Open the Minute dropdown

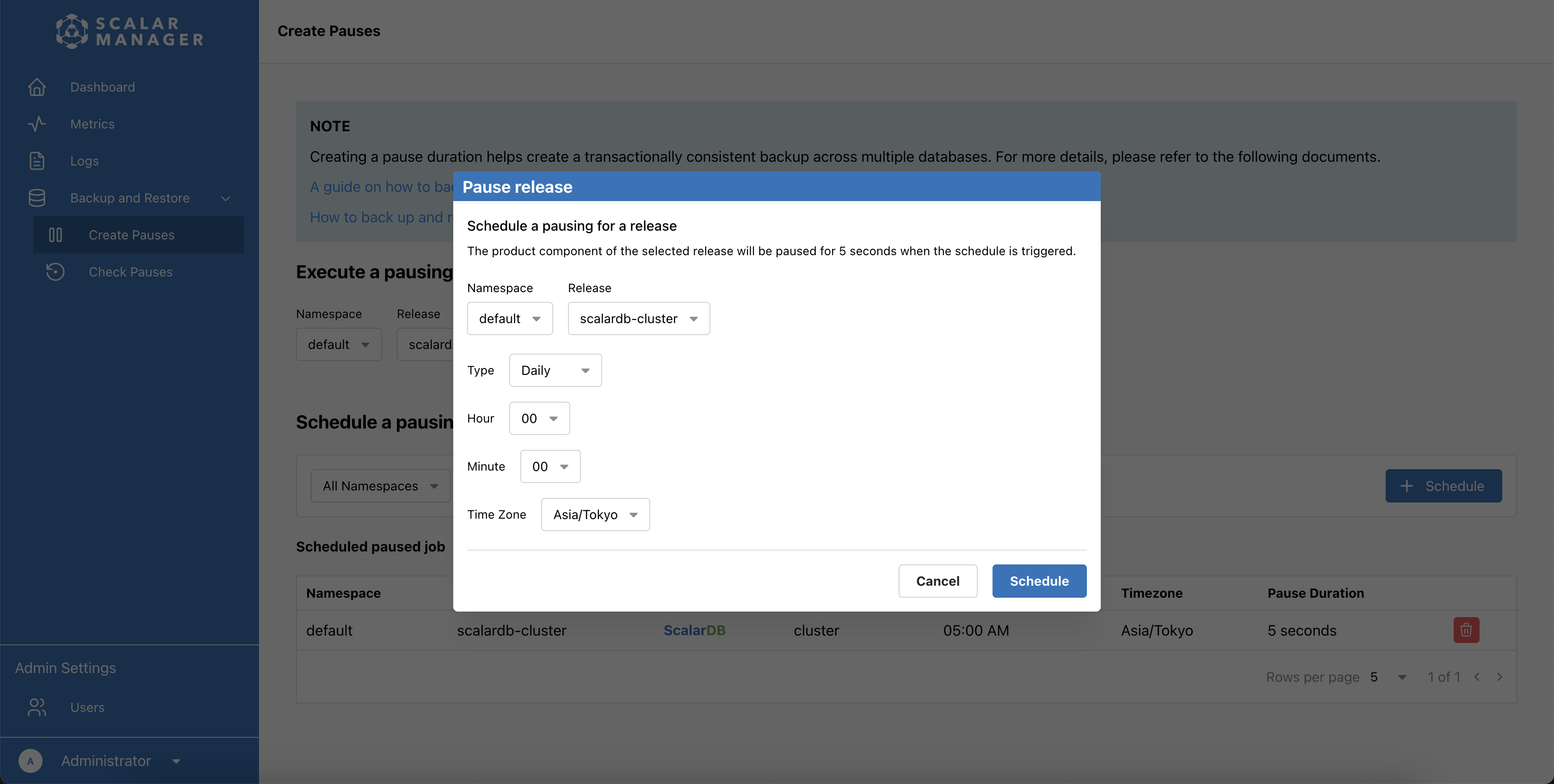coord(550,466)
